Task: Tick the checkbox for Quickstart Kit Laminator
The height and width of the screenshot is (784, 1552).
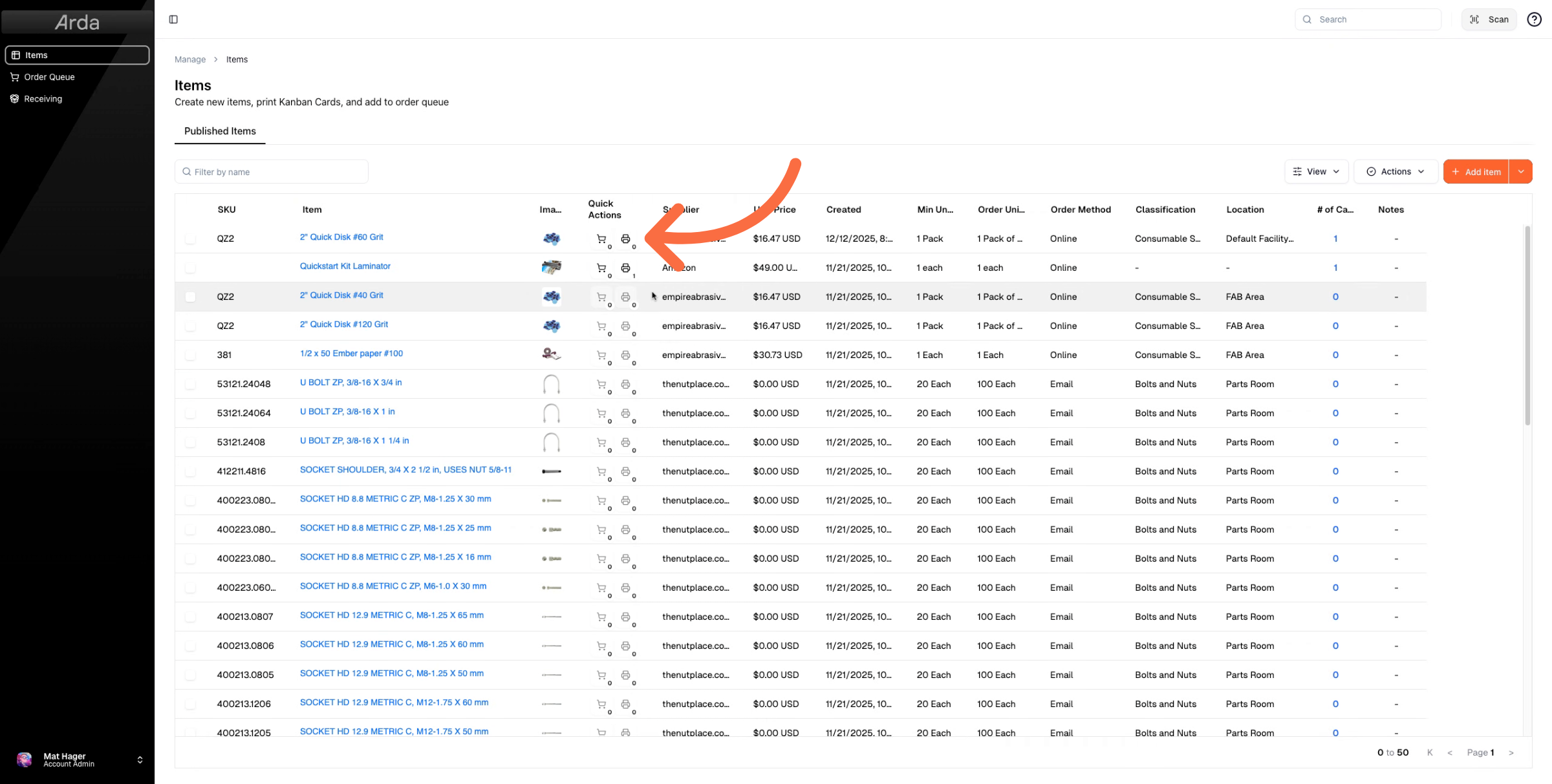Action: pos(190,268)
